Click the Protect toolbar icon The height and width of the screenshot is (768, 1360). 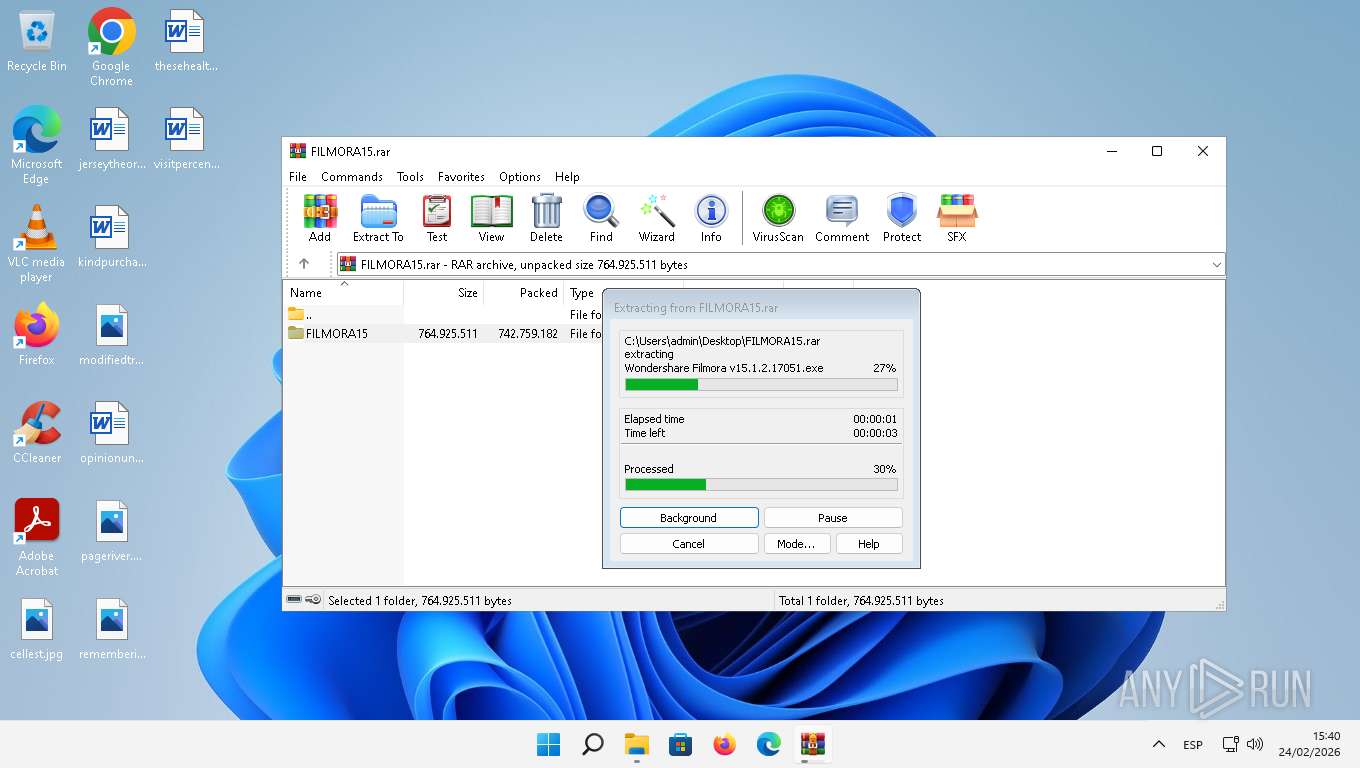(902, 218)
